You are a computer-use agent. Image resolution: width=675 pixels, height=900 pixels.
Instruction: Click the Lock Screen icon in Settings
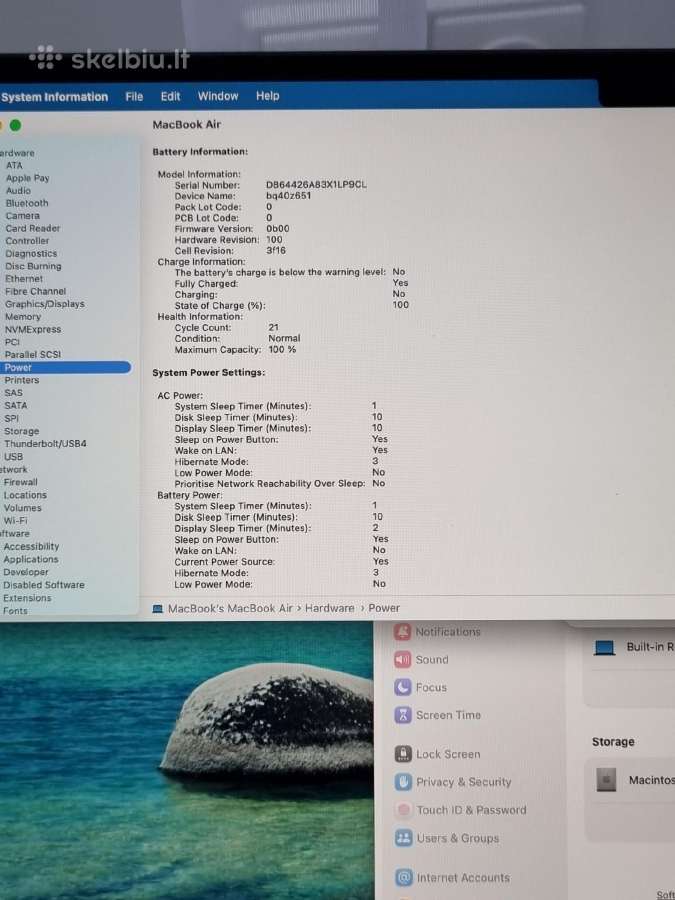pyautogui.click(x=404, y=754)
